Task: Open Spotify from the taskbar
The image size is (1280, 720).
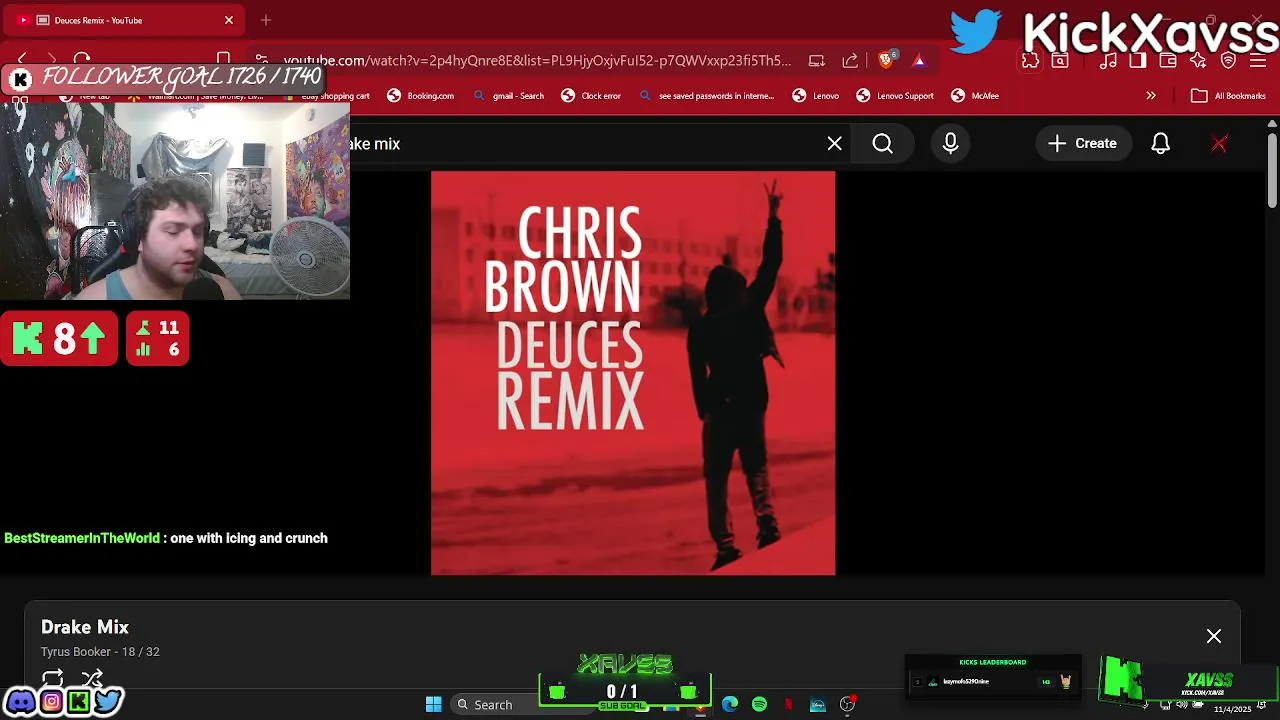Action: click(759, 705)
